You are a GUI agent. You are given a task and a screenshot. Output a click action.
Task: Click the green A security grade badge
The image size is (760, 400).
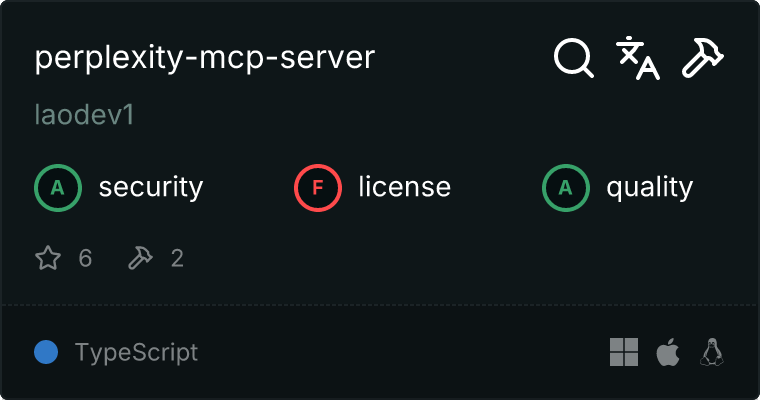click(x=57, y=187)
